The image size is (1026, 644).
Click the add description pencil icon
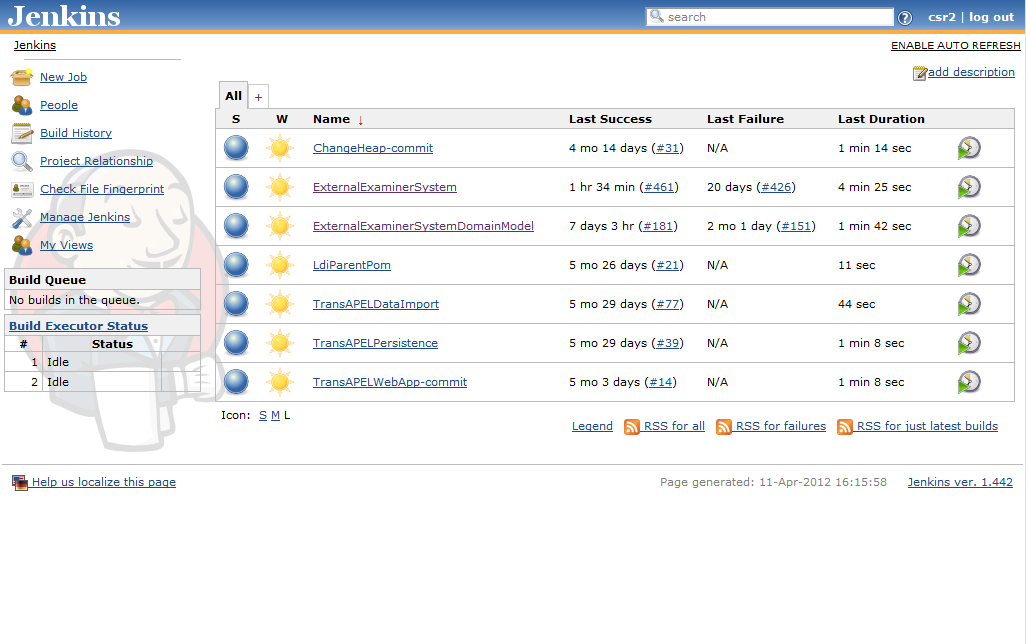point(918,72)
